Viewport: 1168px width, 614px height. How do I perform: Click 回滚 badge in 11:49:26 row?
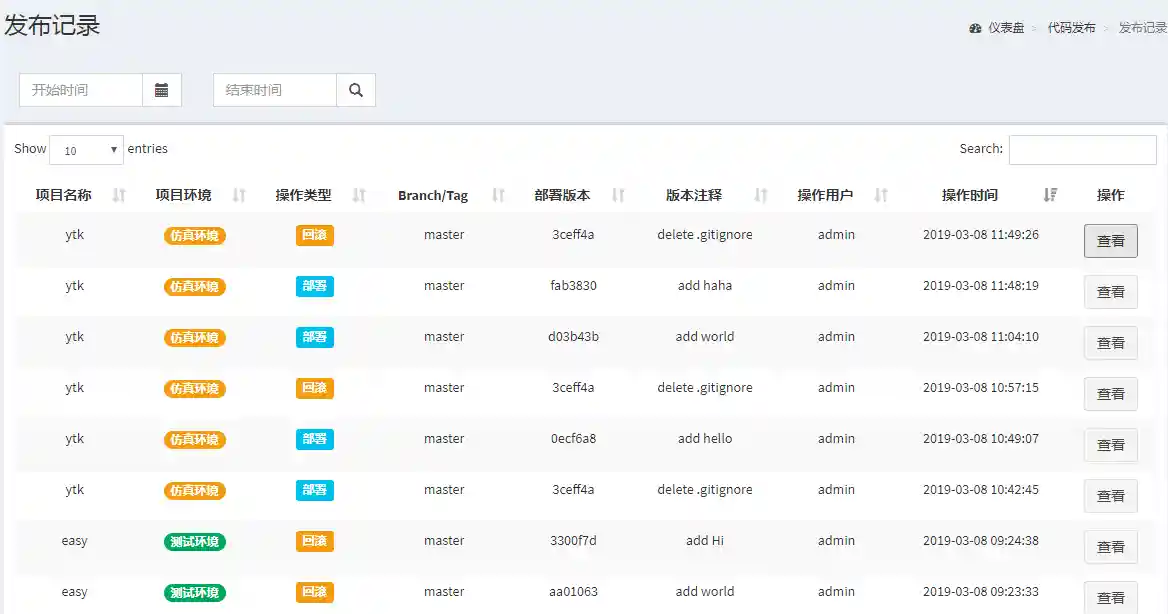(314, 235)
